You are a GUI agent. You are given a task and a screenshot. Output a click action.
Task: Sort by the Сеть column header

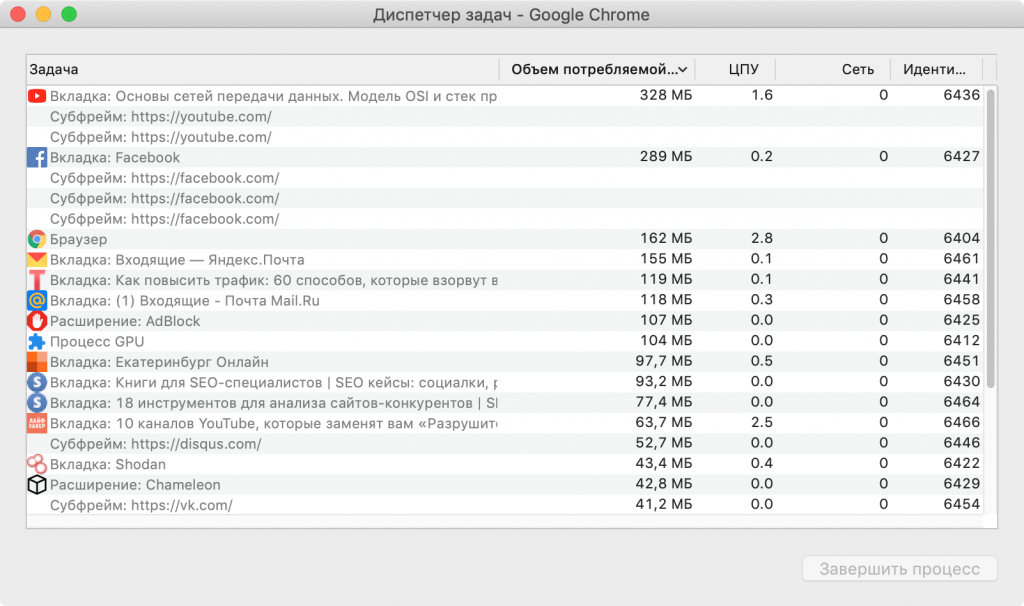coord(833,69)
